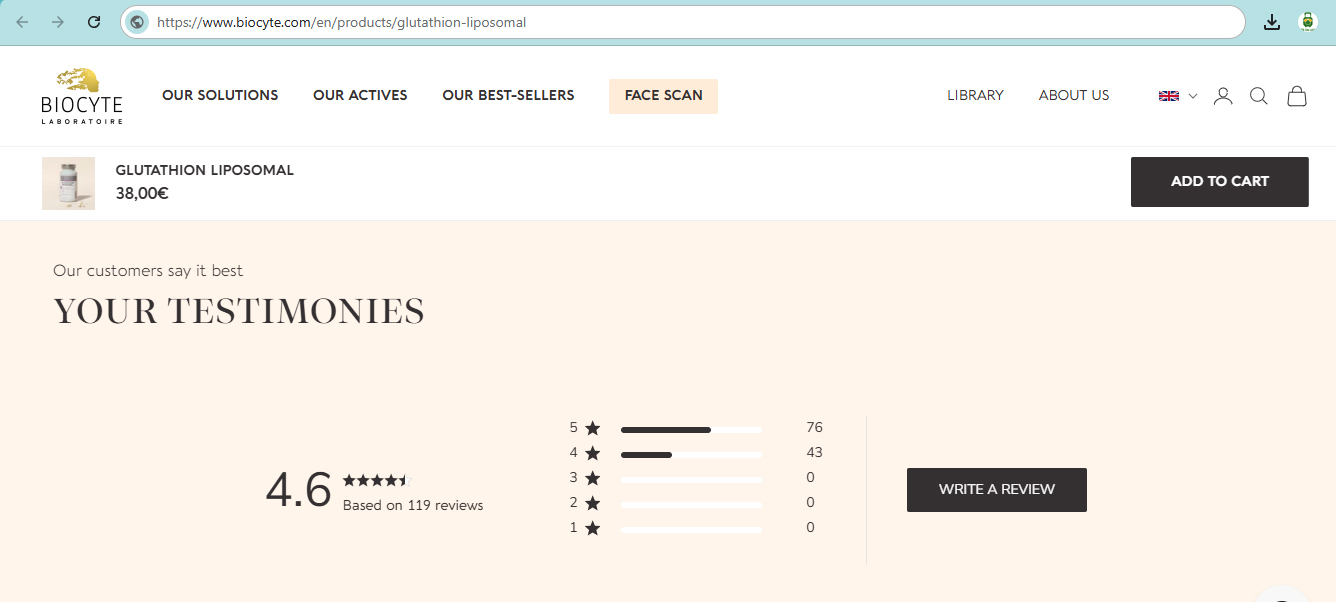Image resolution: width=1336 pixels, height=602 pixels.
Task: Go to the ABOUT US page
Action: (1074, 96)
